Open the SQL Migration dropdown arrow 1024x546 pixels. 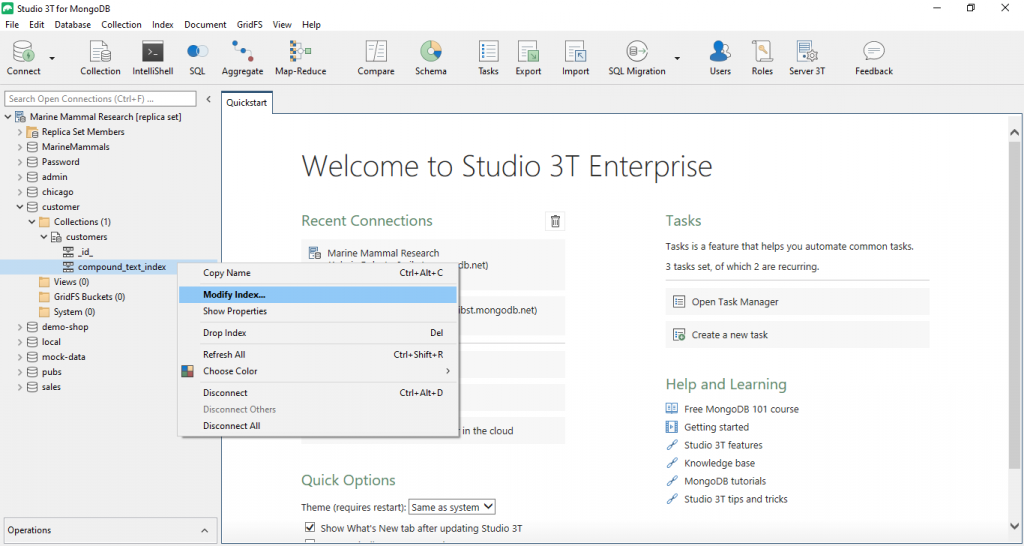(677, 58)
